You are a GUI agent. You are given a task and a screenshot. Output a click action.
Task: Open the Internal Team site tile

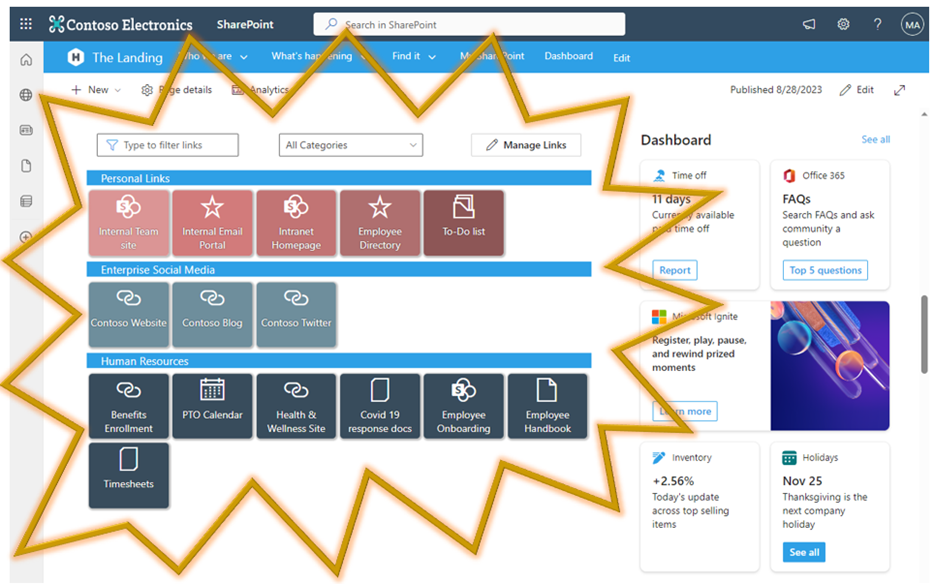tap(129, 223)
